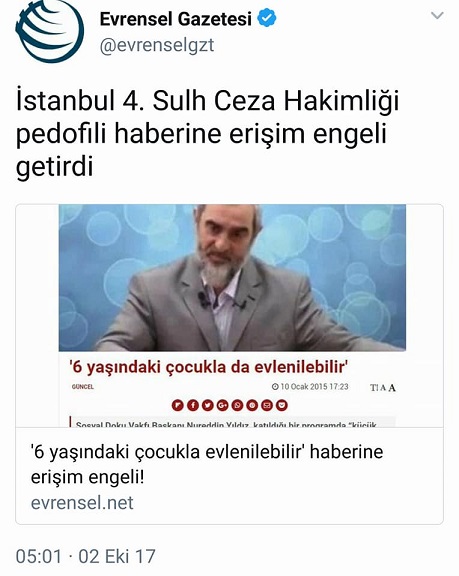Select the medium font size A
Image resolution: width=459 pixels, height=576 pixels.
tap(383, 388)
